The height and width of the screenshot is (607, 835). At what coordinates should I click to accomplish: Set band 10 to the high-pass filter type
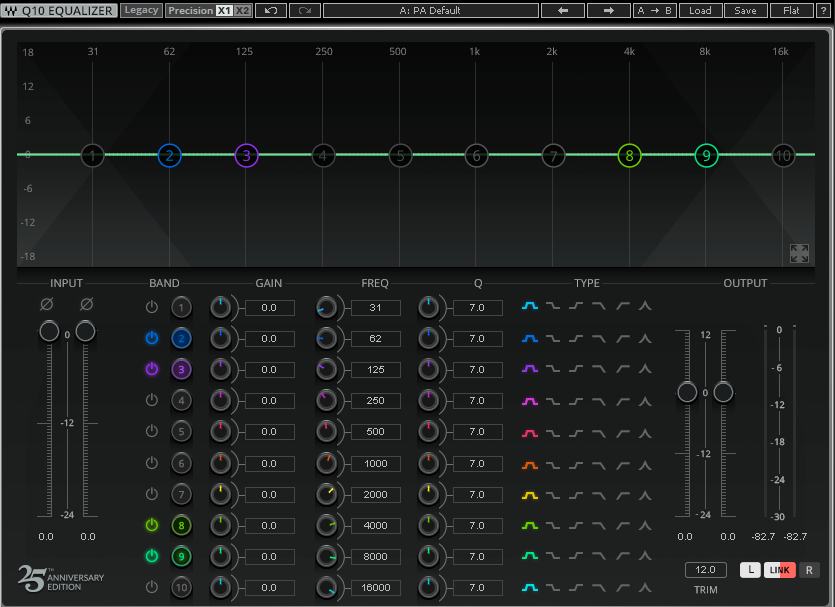621,588
